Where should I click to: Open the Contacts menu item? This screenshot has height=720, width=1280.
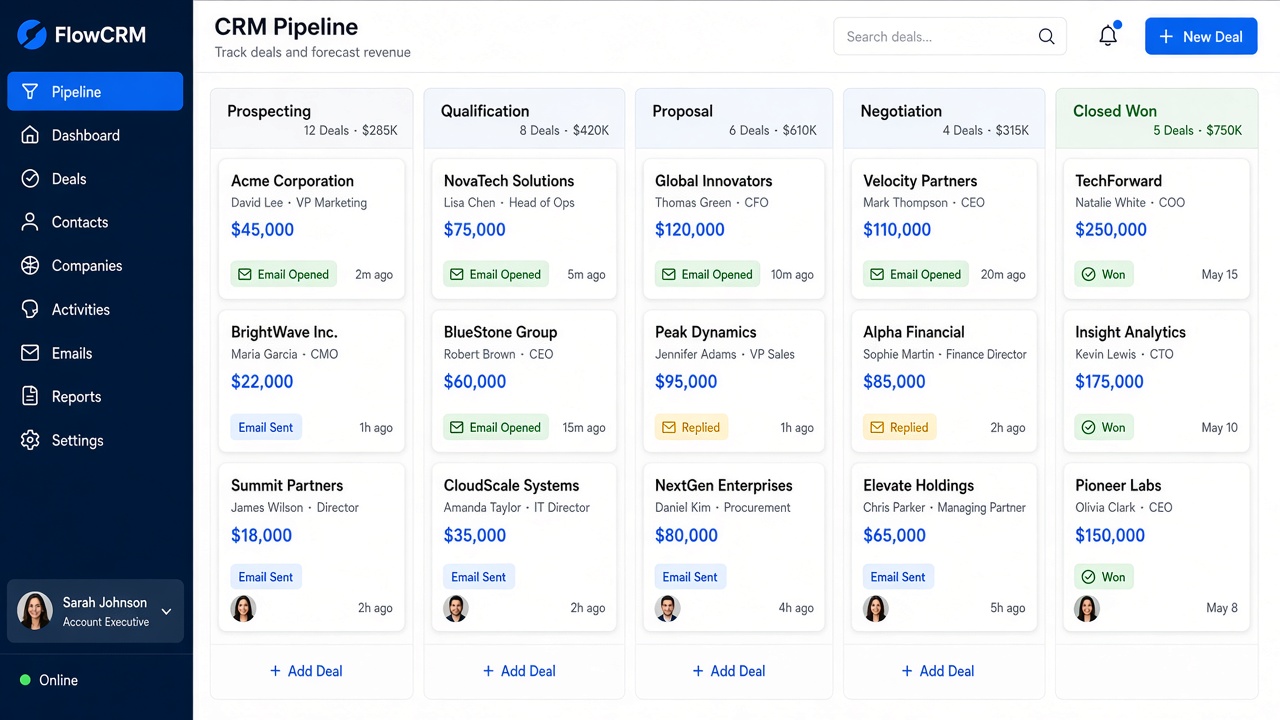[x=95, y=222]
